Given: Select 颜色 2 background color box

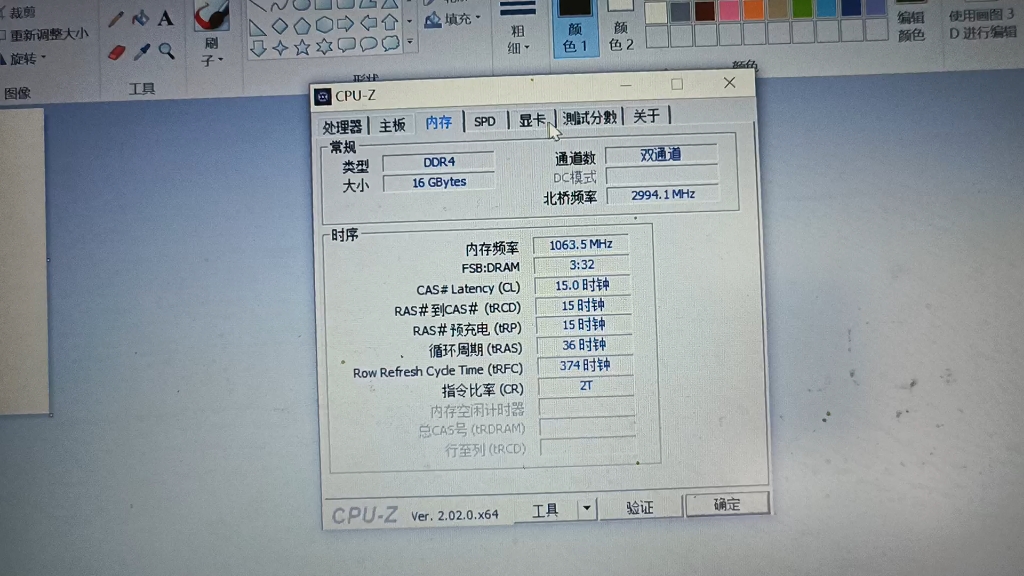Looking at the screenshot, I should pyautogui.click(x=620, y=26).
